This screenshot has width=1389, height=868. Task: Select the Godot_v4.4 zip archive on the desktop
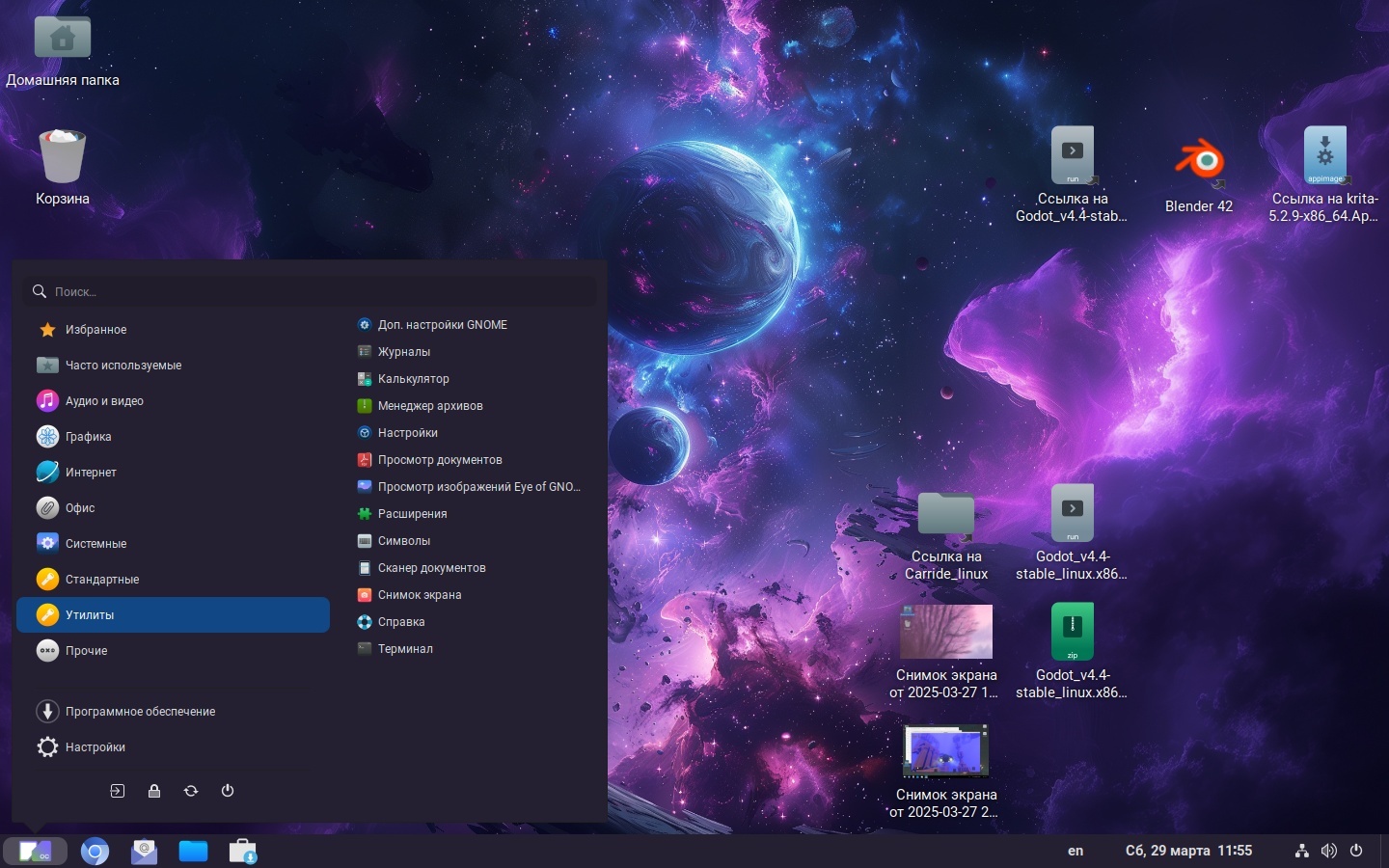(1072, 652)
